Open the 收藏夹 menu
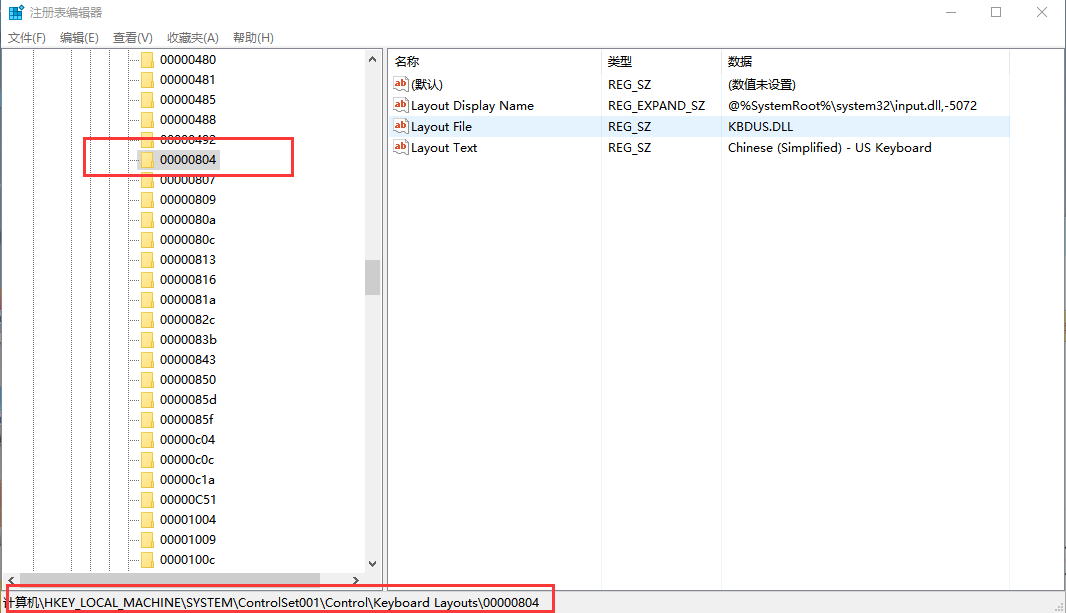The image size is (1066, 613). tap(192, 37)
